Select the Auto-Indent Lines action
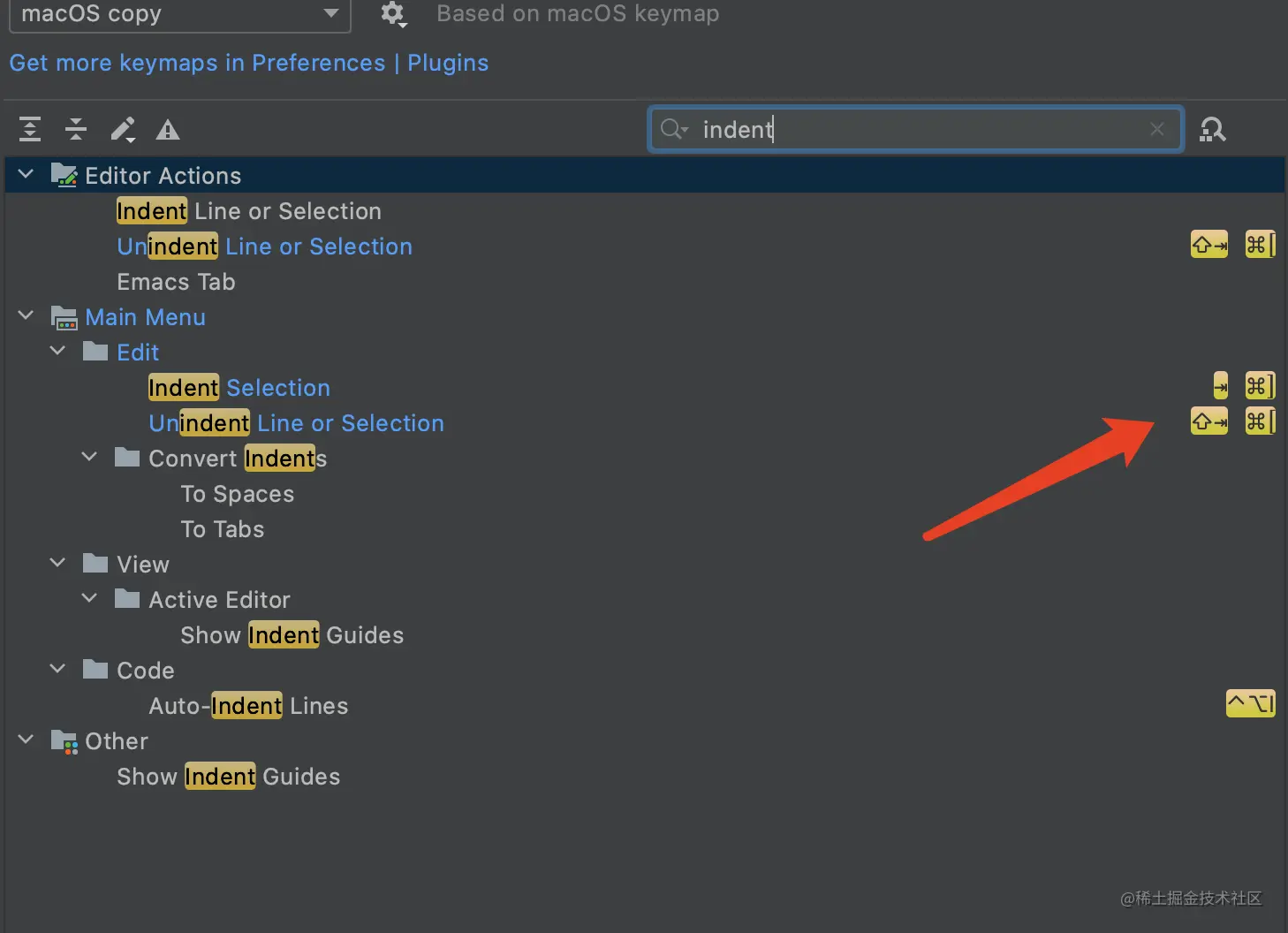The image size is (1288, 933). pos(248,706)
